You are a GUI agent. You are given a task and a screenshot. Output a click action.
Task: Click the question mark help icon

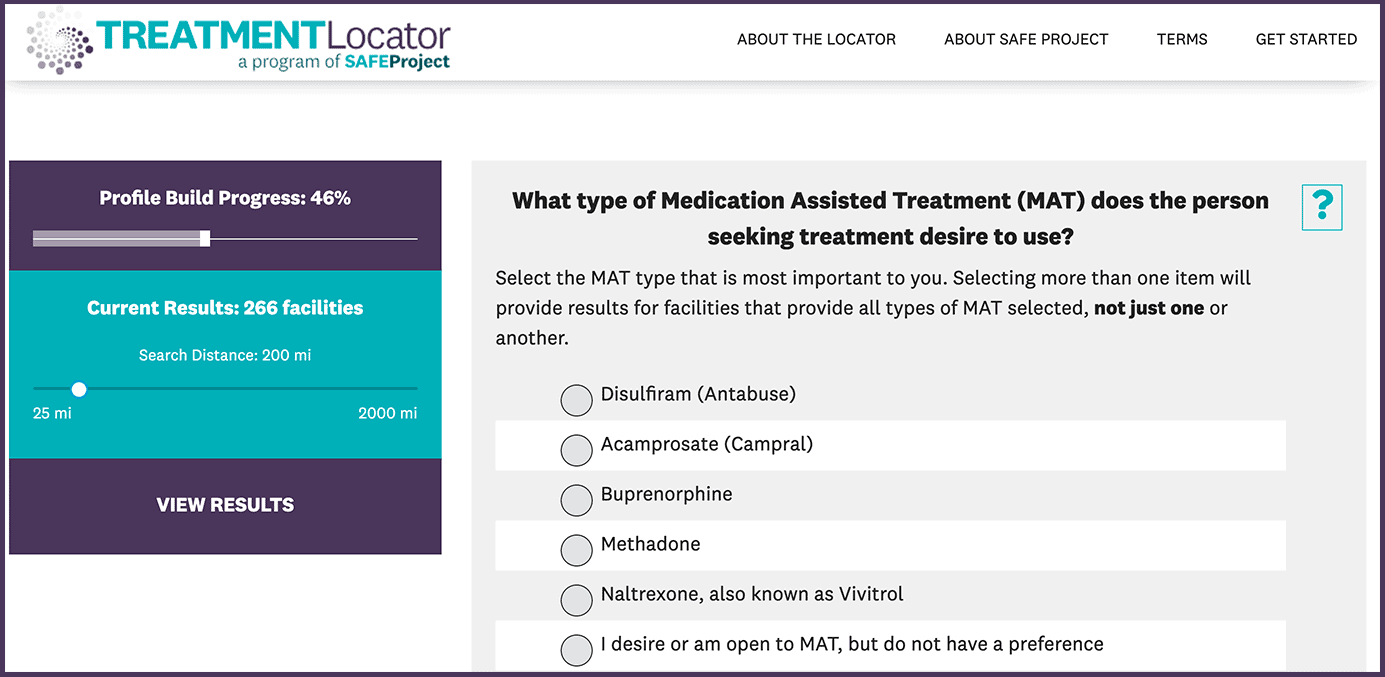click(x=1322, y=207)
